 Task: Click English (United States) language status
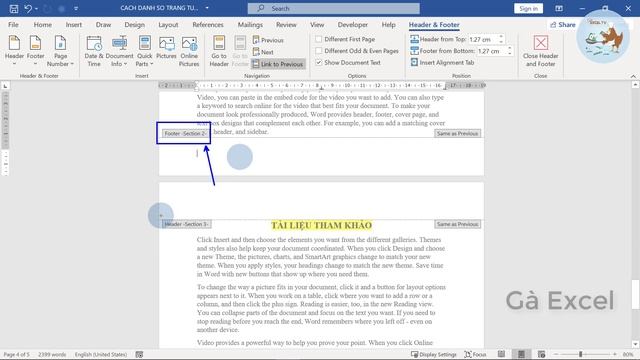pos(101,354)
